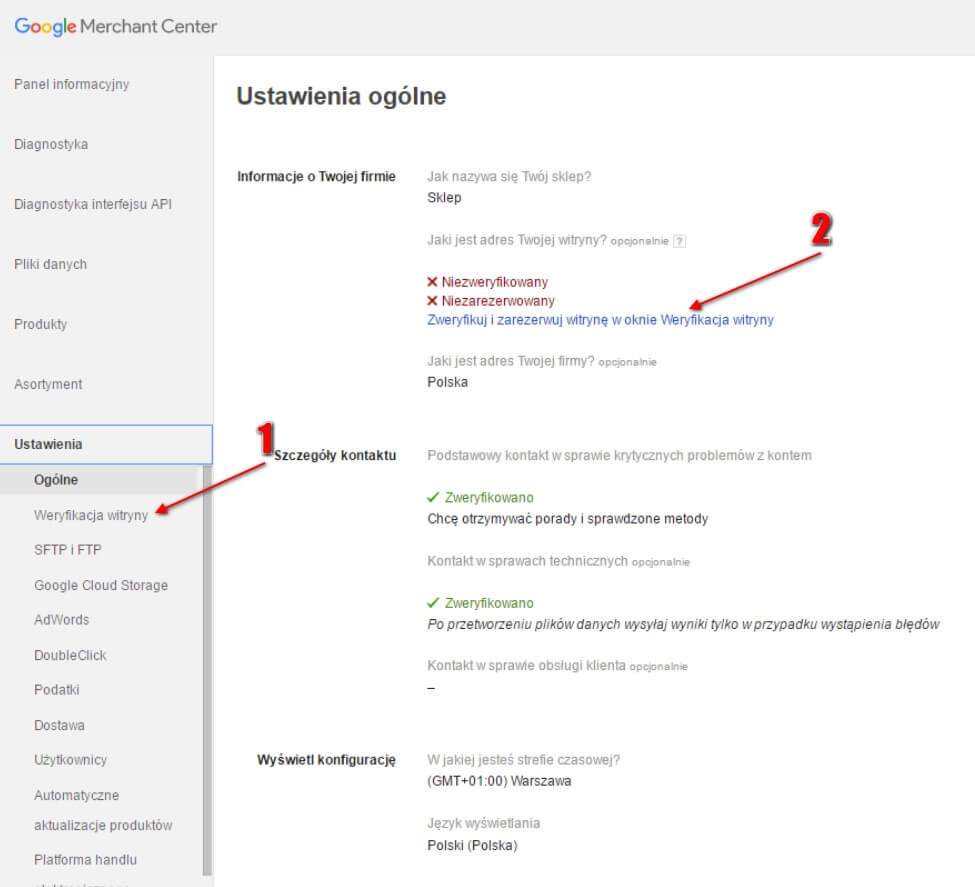Click Zweryfikuj i zarezerwuj witrynę link
Image resolution: width=975 pixels, height=887 pixels.
600,320
